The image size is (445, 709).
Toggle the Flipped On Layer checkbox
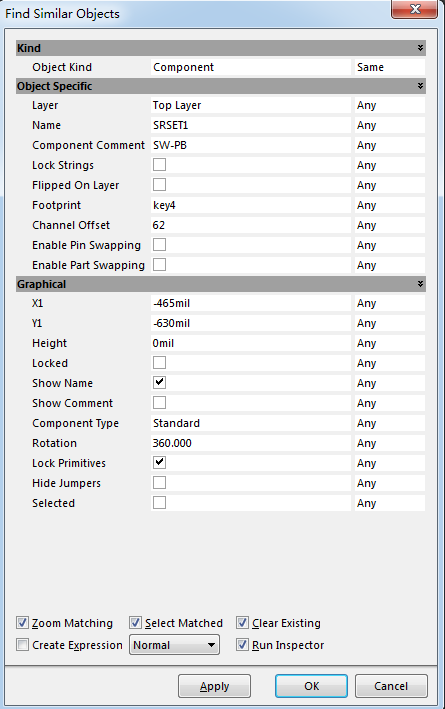159,184
